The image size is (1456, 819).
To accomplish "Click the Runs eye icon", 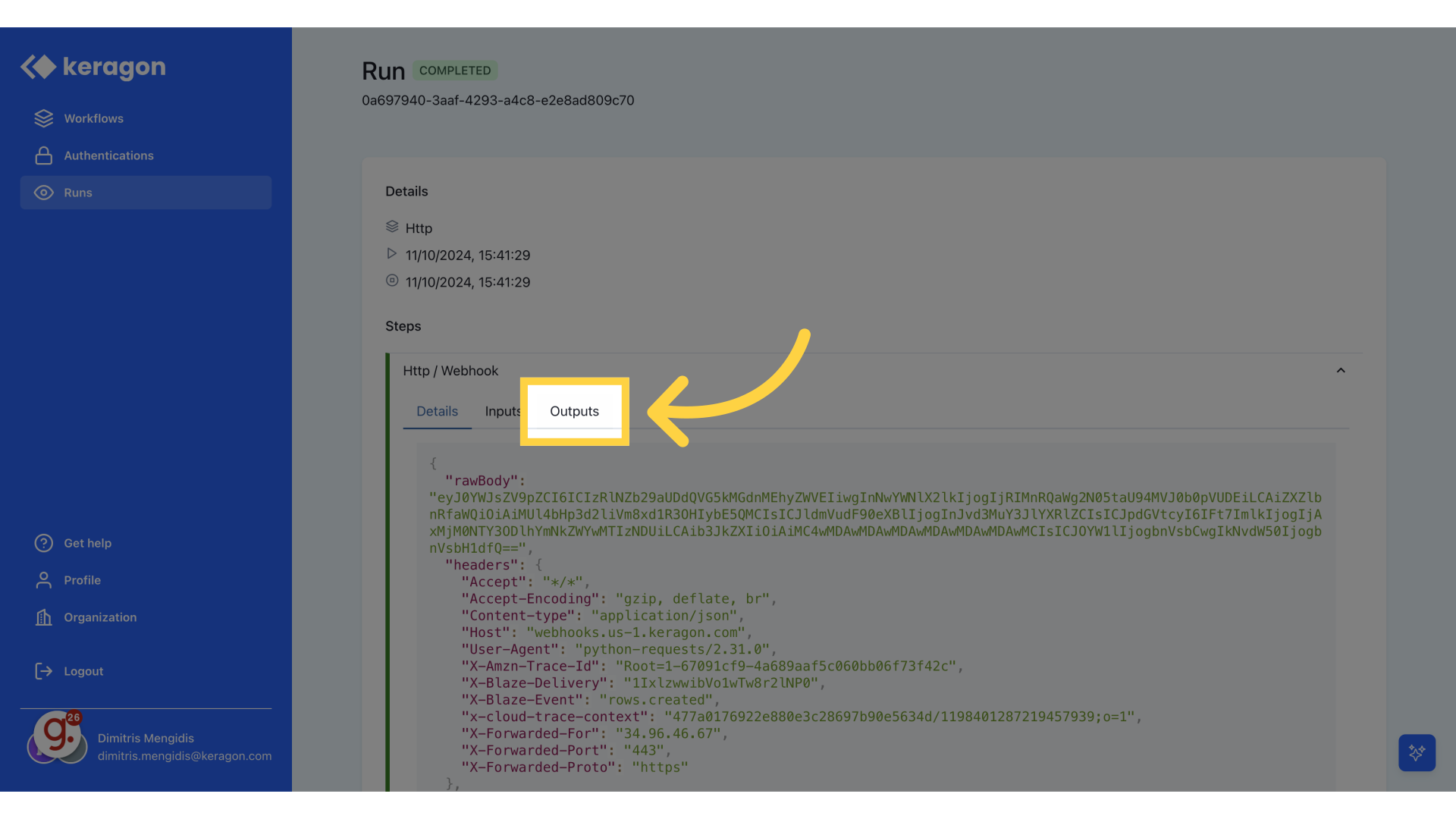I will (44, 193).
